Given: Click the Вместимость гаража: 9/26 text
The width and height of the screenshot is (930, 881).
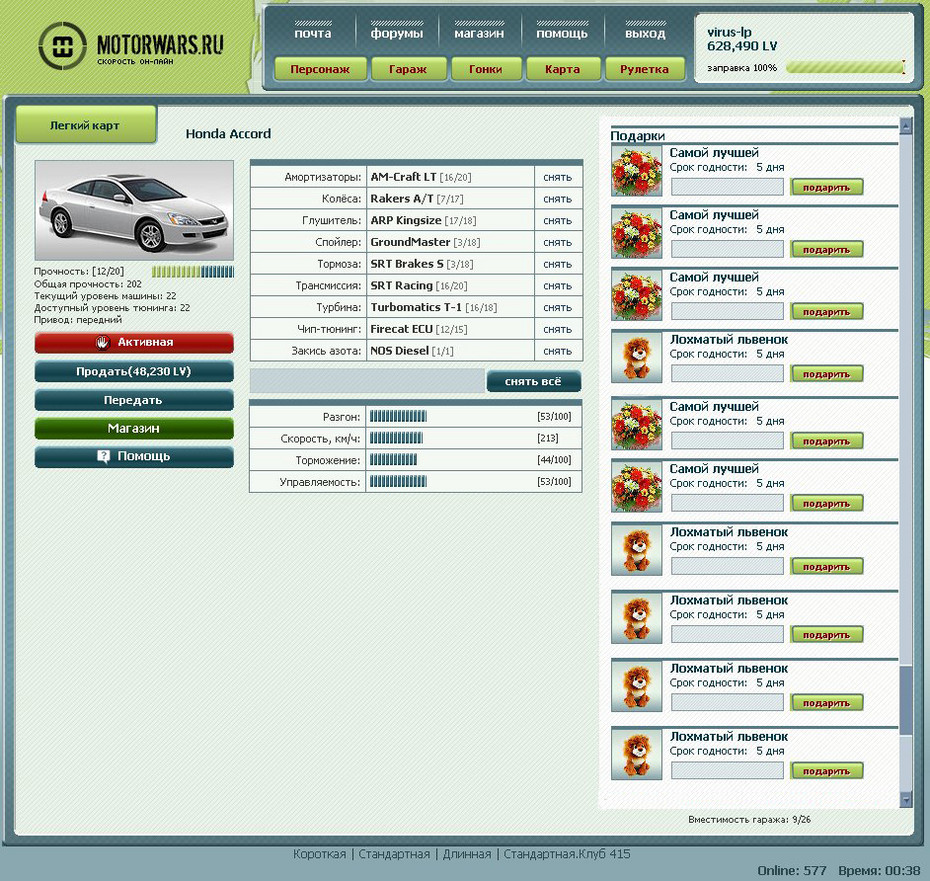Looking at the screenshot, I should [x=749, y=820].
